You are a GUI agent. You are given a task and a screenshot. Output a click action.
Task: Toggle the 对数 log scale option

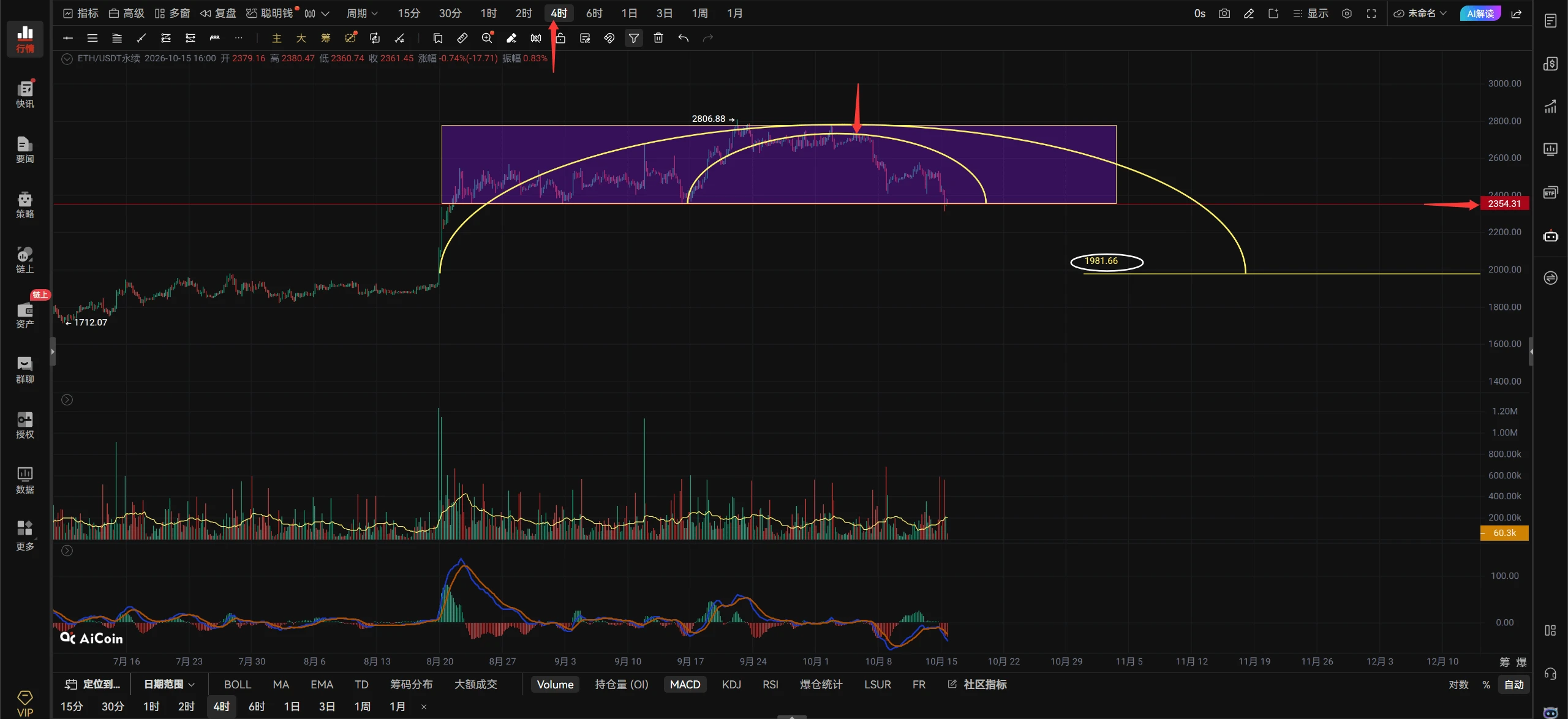(x=1458, y=684)
